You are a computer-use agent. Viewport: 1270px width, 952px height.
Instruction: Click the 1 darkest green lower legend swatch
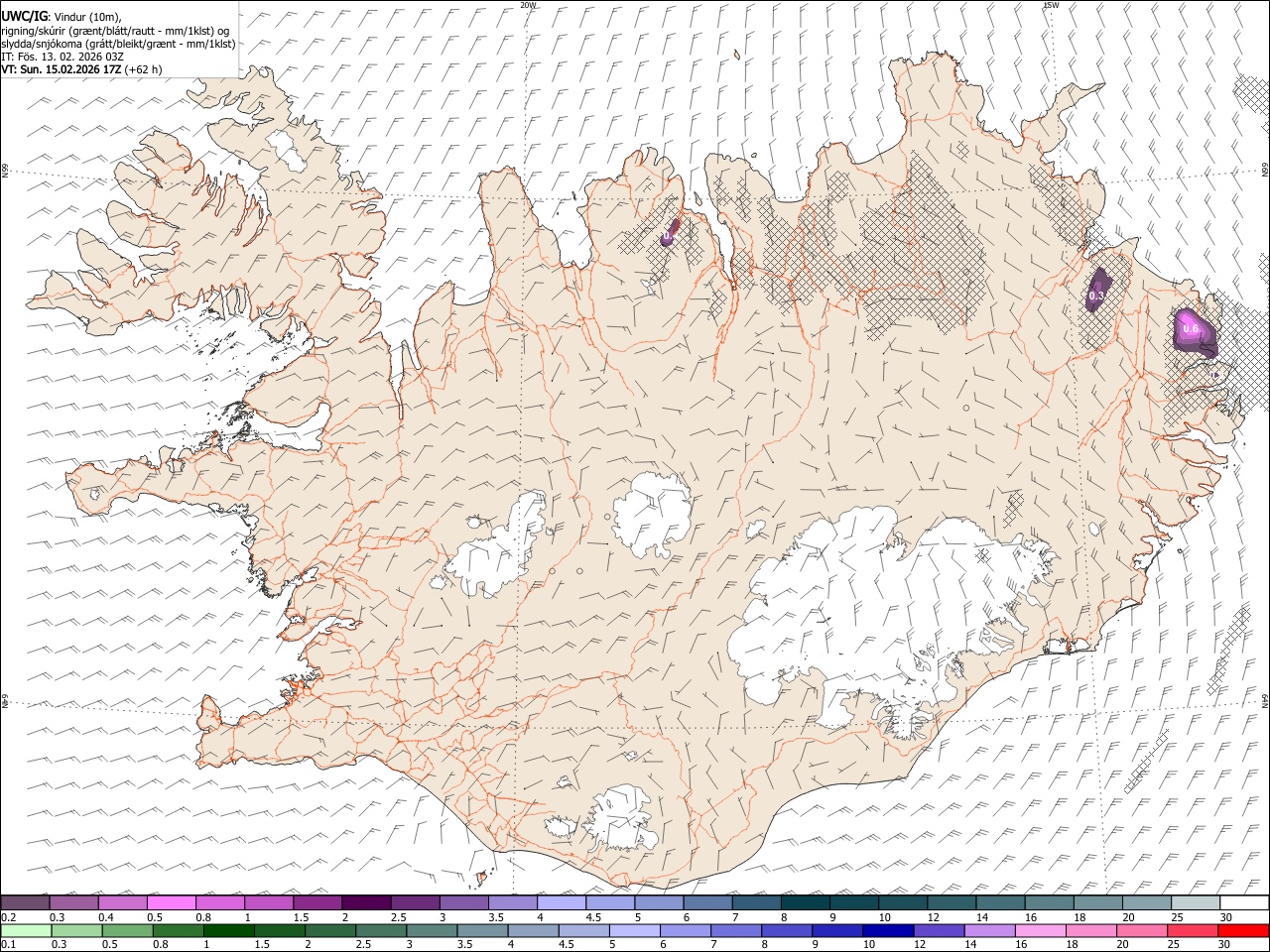pyautogui.click(x=228, y=931)
